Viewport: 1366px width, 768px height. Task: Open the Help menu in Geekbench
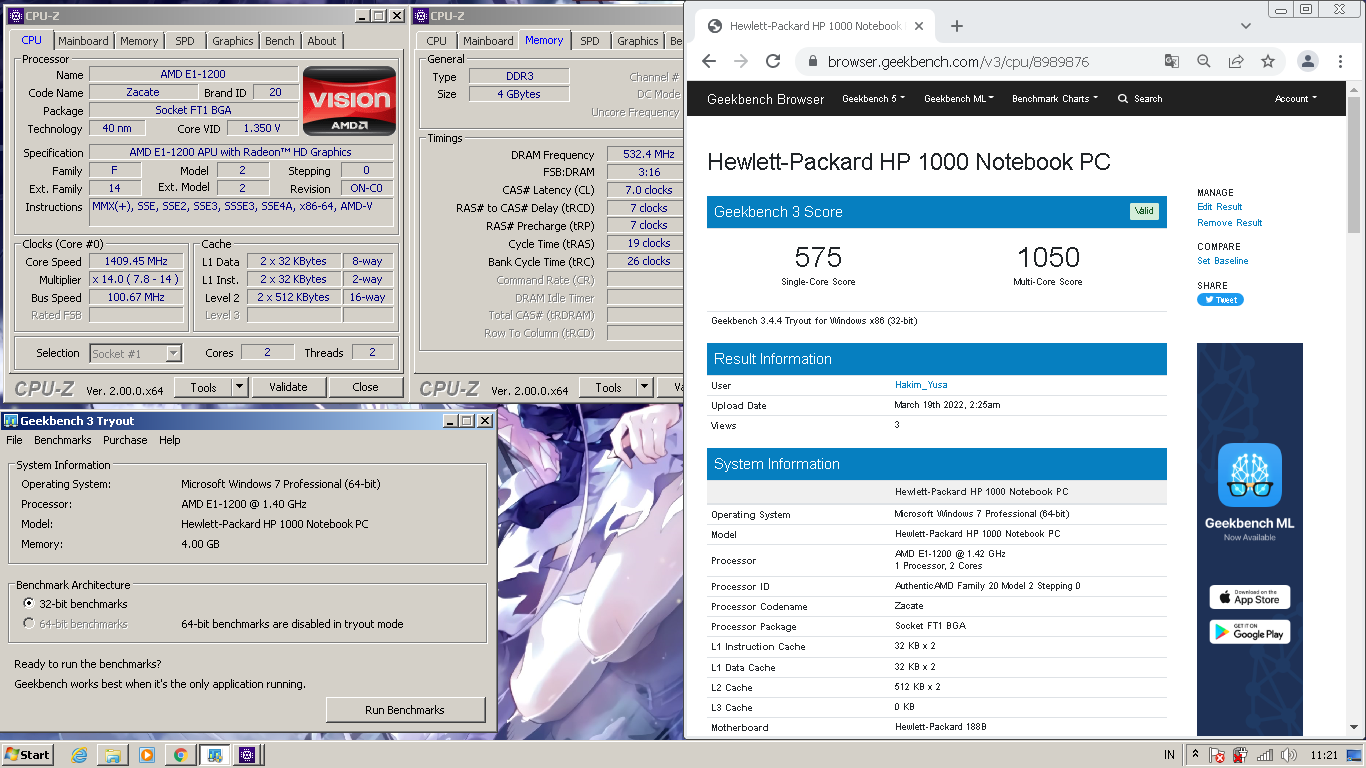pyautogui.click(x=170, y=440)
